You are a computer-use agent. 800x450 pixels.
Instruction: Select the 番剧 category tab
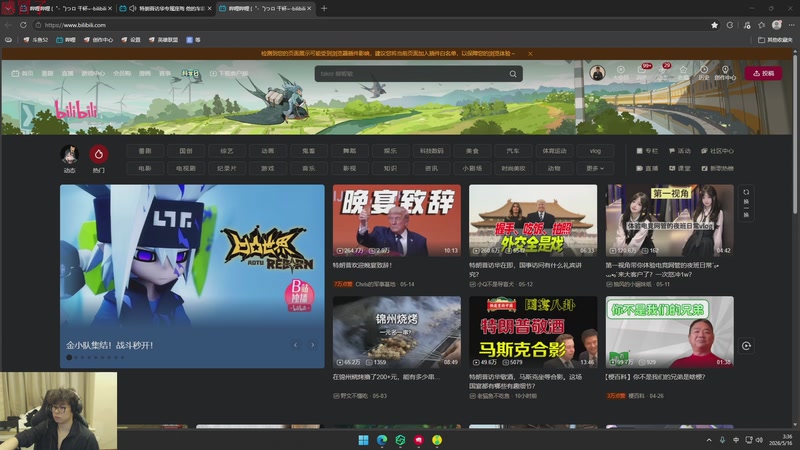click(x=145, y=151)
